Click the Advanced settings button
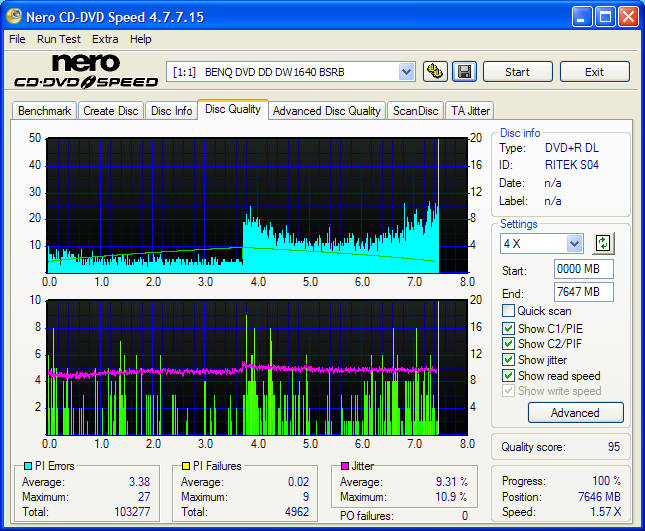Image resolution: width=645 pixels, height=531 pixels. [x=574, y=413]
